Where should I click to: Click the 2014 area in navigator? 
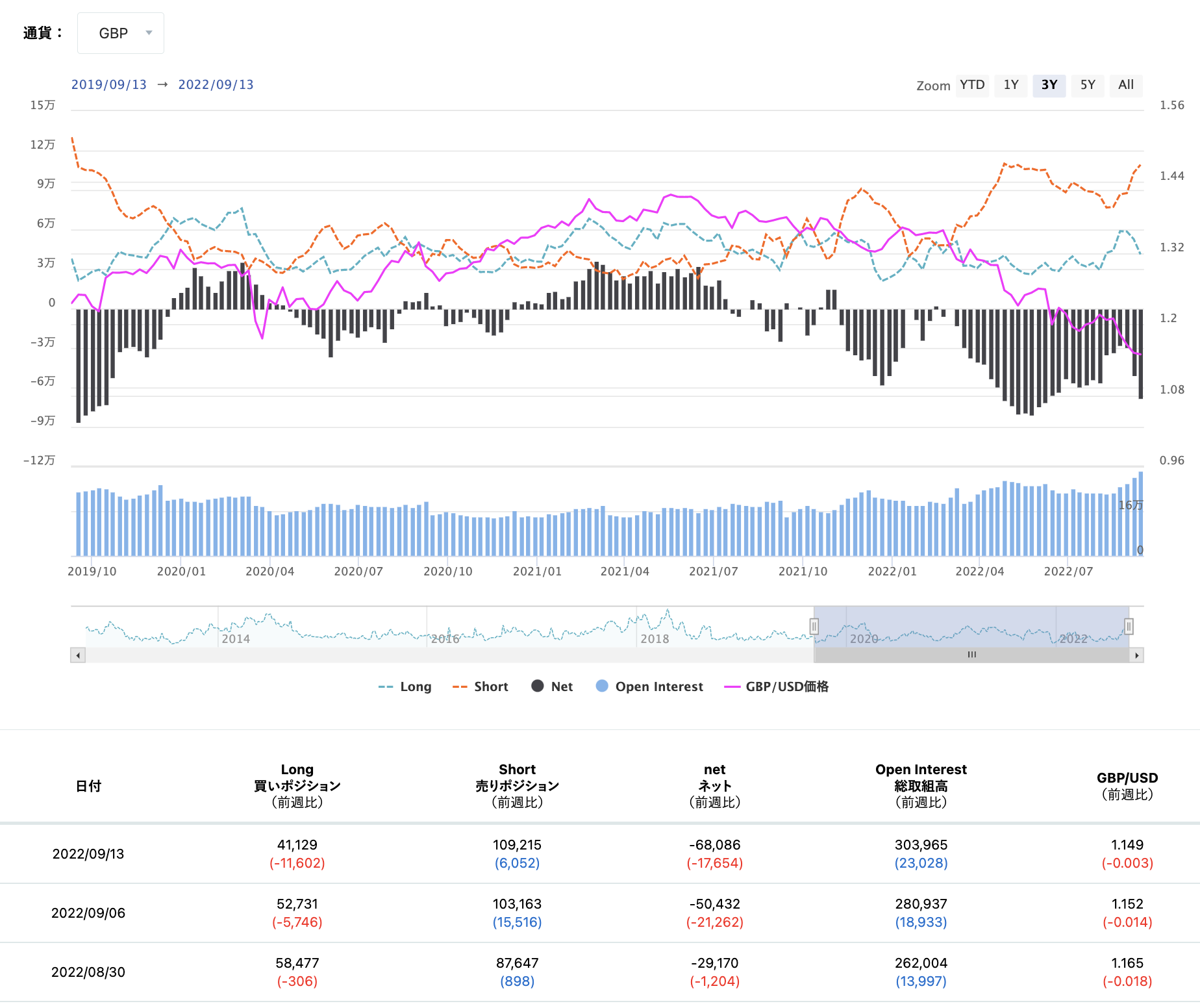(236, 639)
